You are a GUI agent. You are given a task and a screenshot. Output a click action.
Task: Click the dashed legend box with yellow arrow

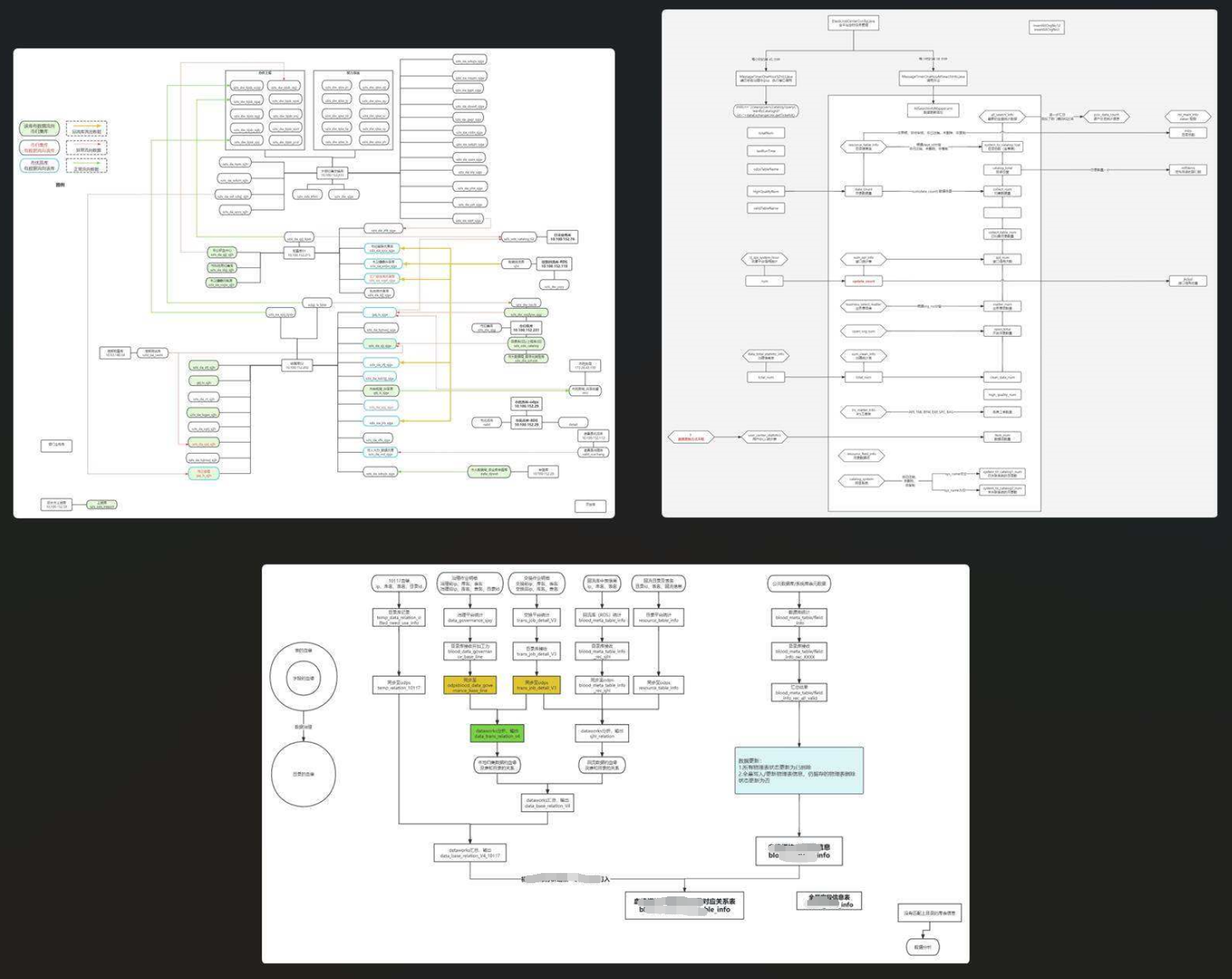pyautogui.click(x=86, y=129)
